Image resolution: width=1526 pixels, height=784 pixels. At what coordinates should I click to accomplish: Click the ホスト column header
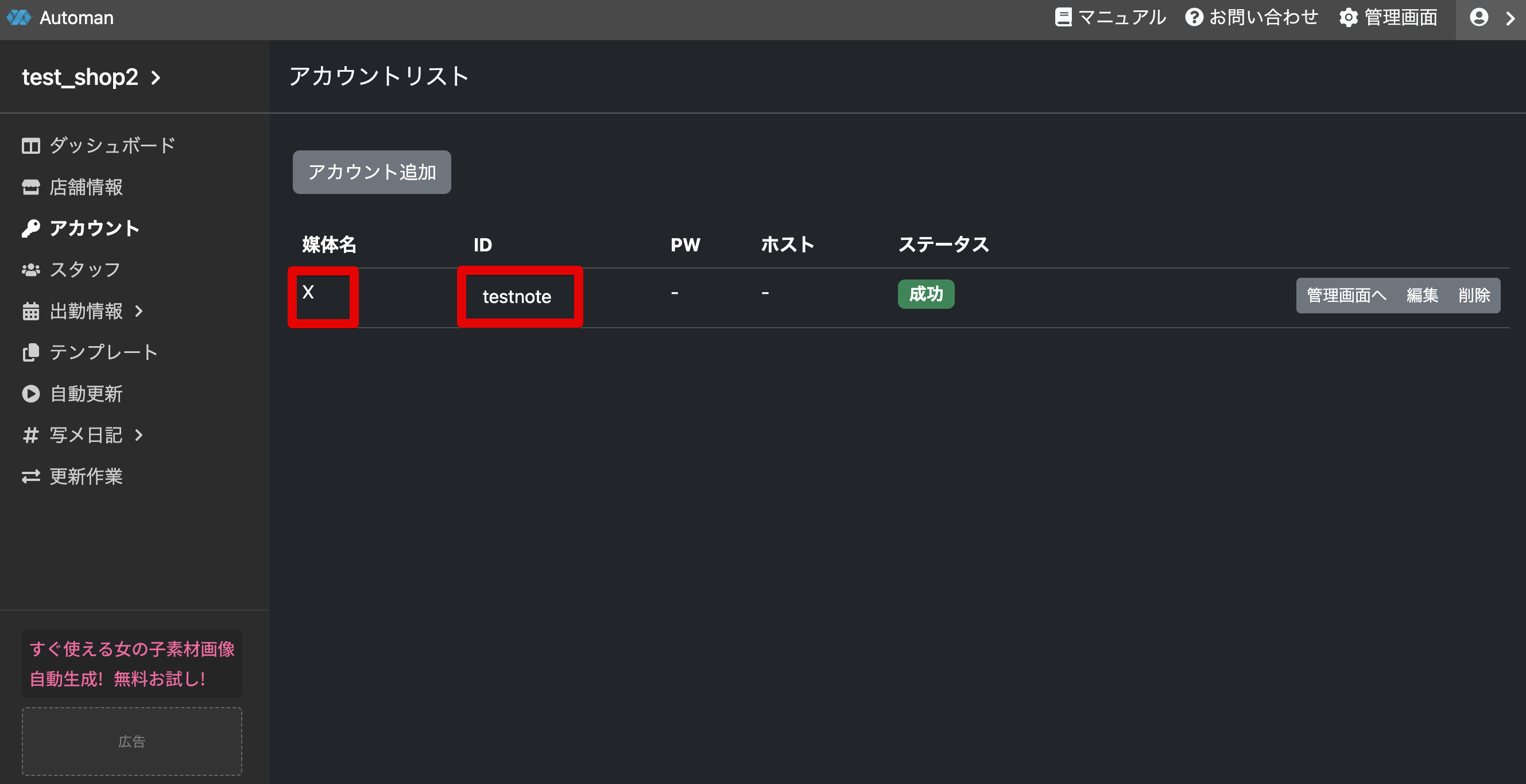click(x=787, y=244)
